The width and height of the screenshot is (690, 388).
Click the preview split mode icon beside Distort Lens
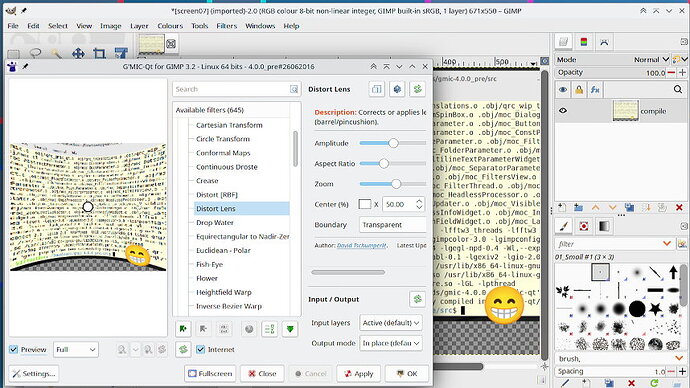(376, 89)
